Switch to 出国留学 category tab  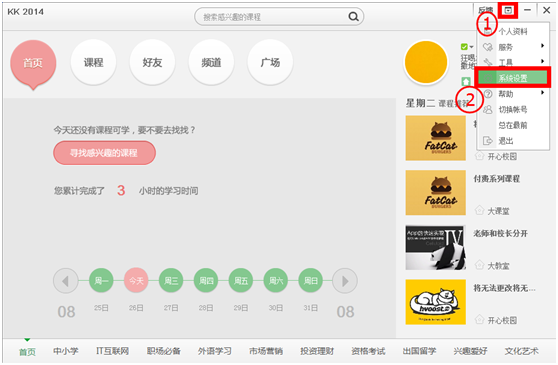420,351
